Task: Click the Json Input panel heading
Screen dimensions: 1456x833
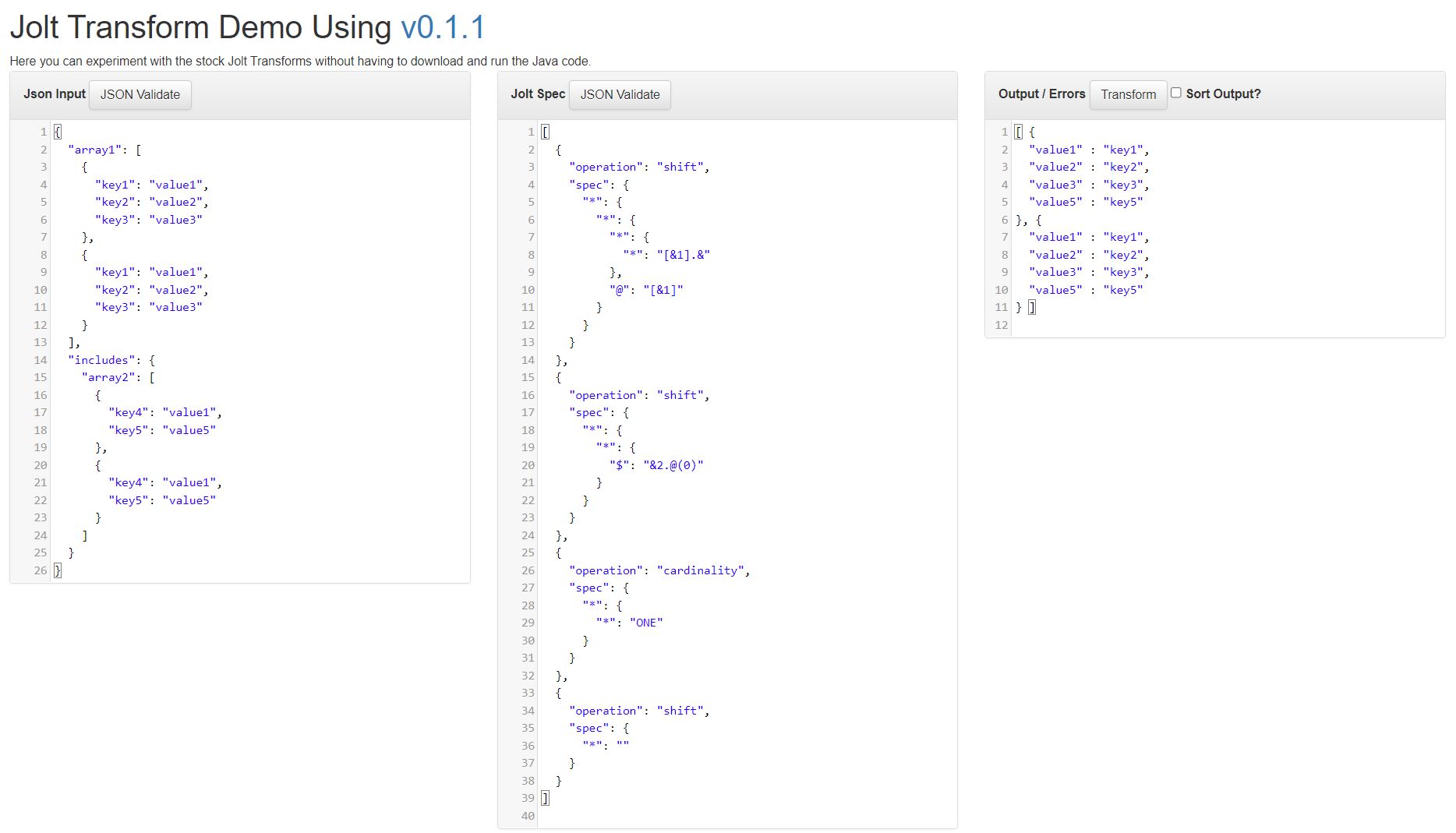Action: coord(55,94)
